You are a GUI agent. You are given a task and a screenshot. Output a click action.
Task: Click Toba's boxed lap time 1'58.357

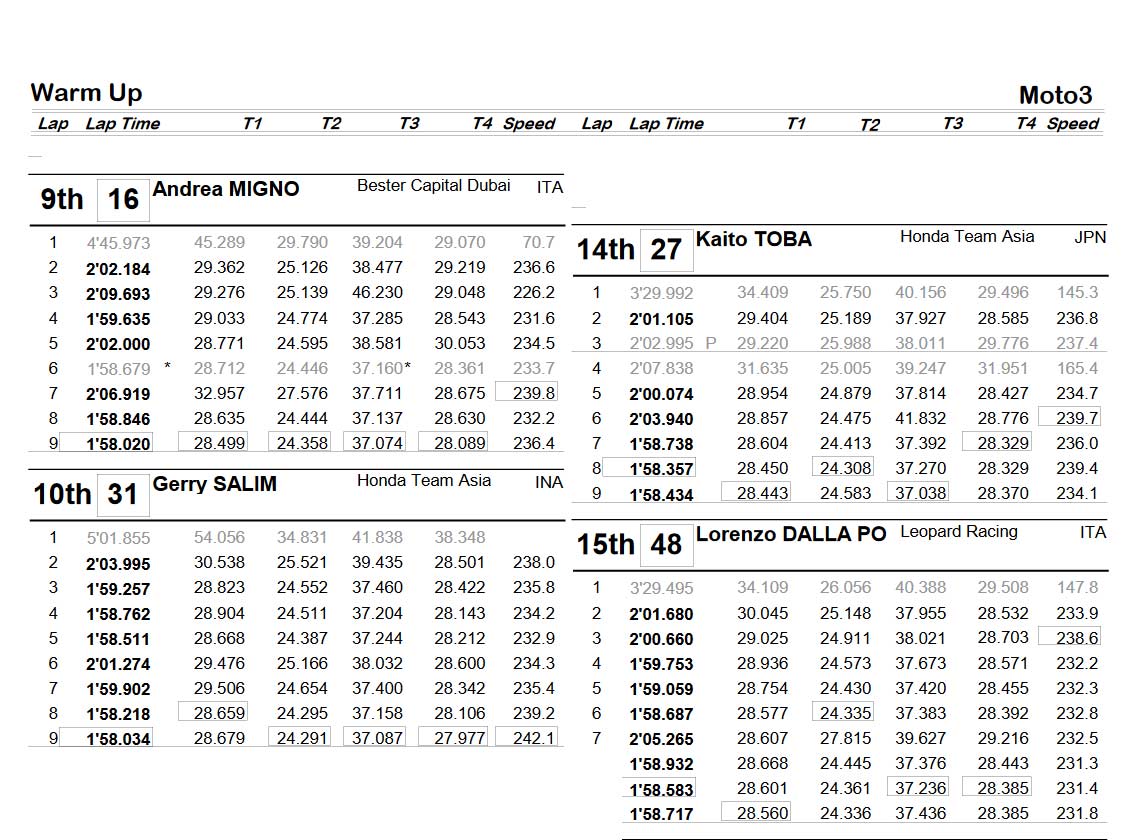[x=661, y=469]
